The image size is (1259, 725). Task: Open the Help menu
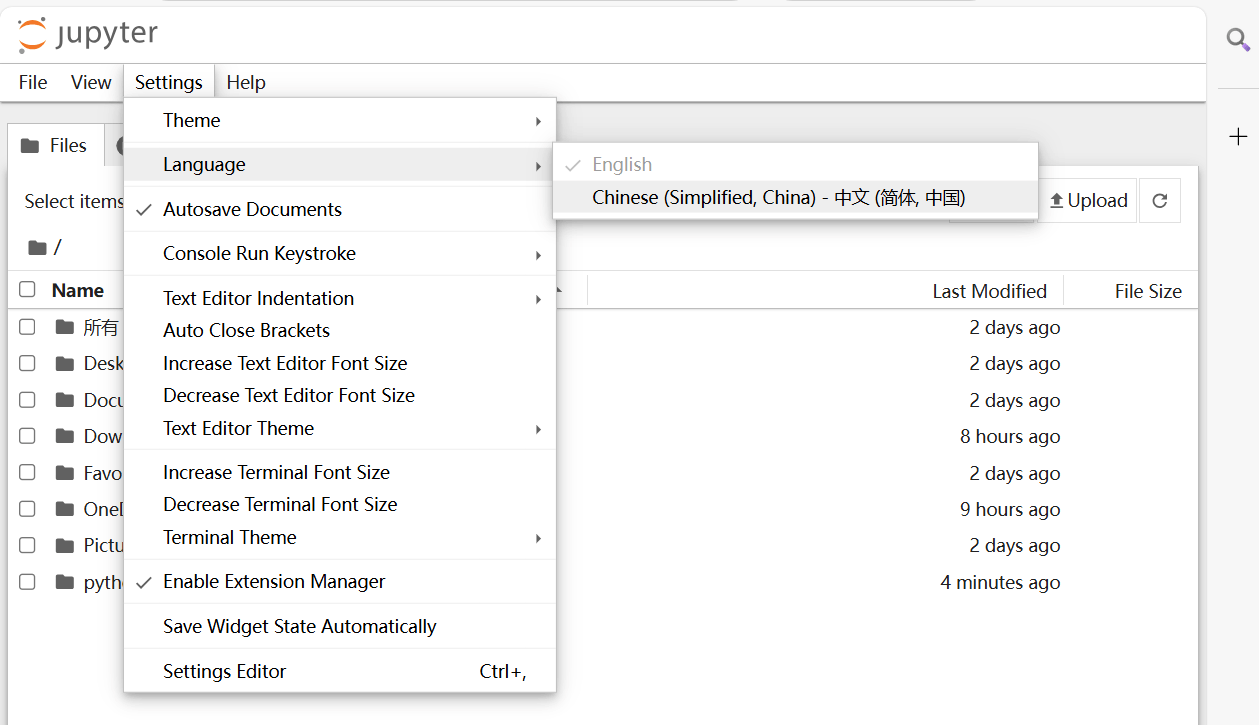[x=246, y=83]
